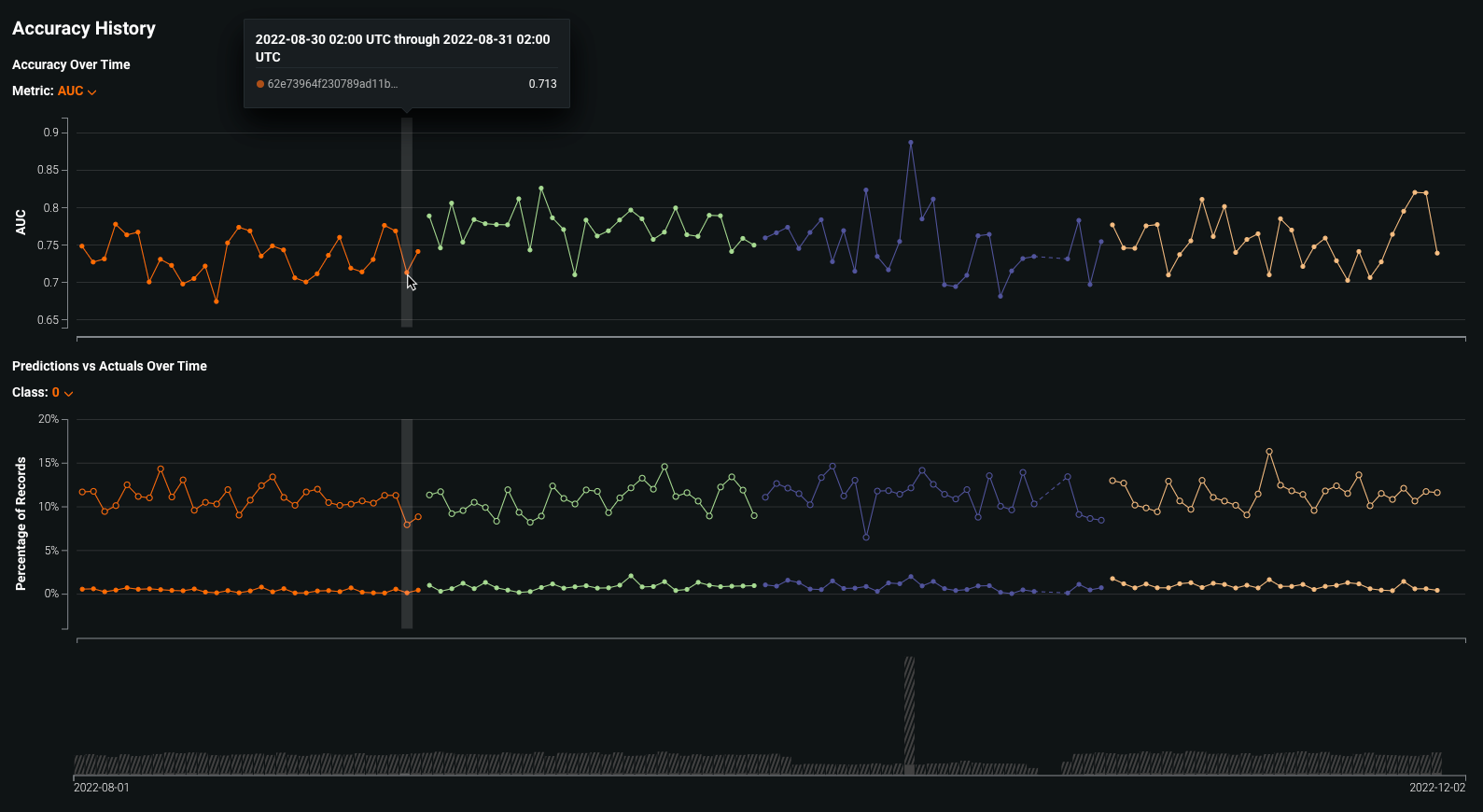Click the Accuracy History heading
The height and width of the screenshot is (812, 1483).
click(84, 29)
